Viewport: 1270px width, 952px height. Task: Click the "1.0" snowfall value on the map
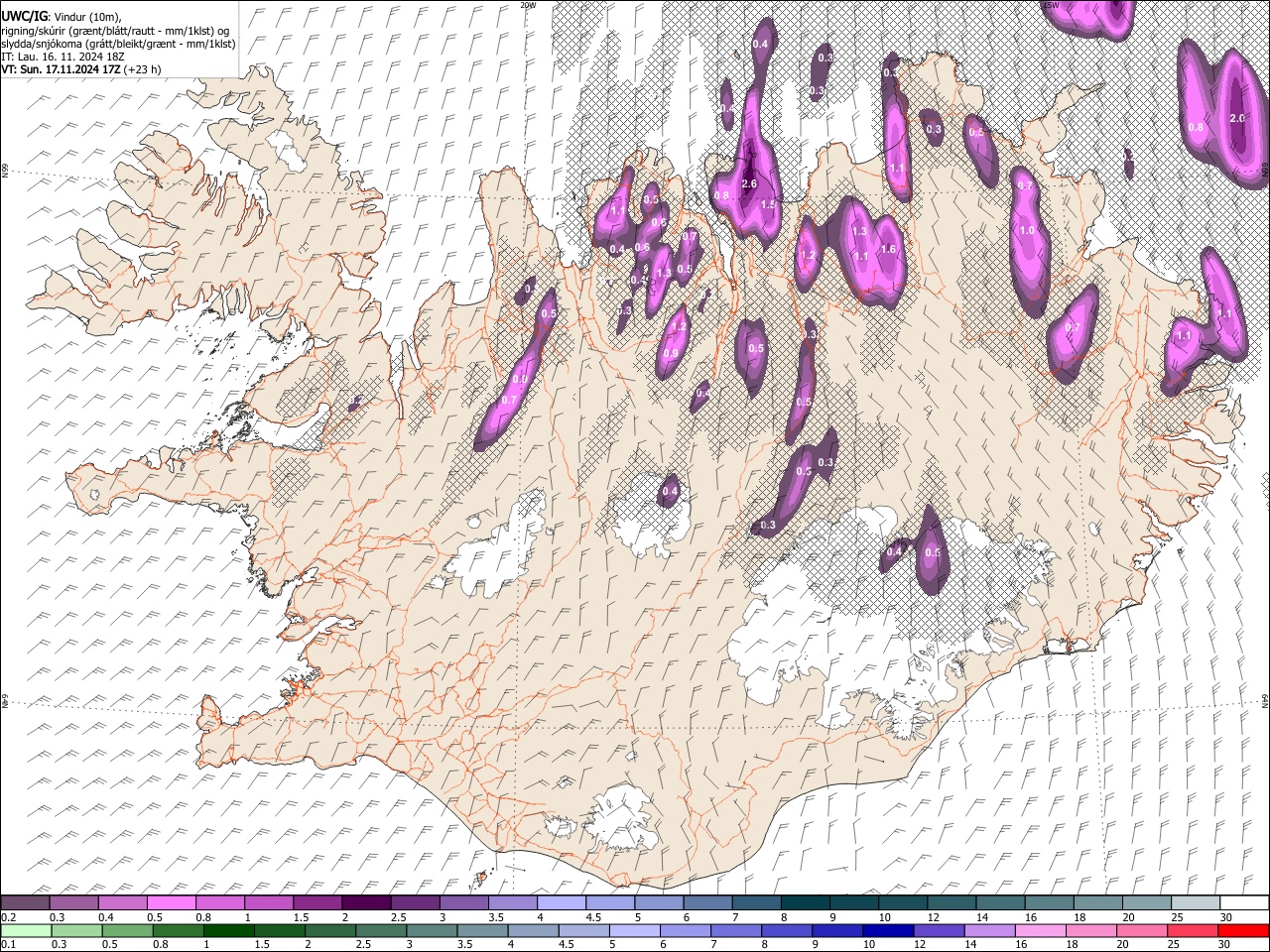point(1027,230)
